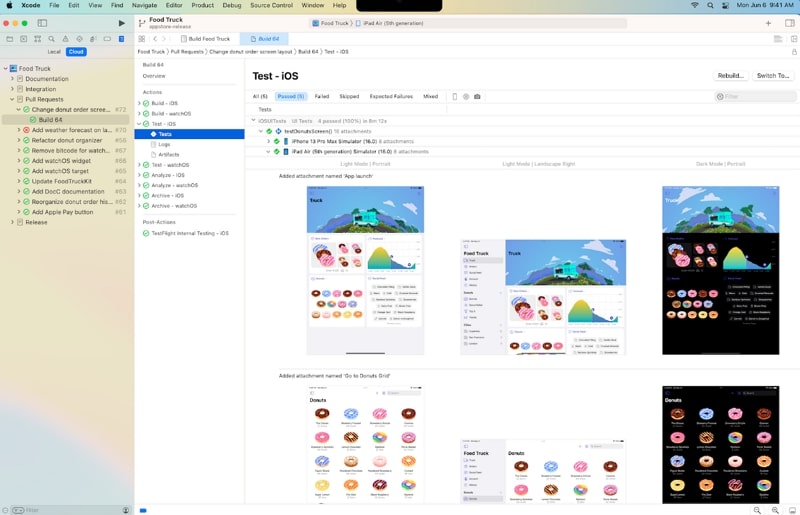The width and height of the screenshot is (800, 515).
Task: Open Control Center in the menu bar
Action: pos(725,5)
